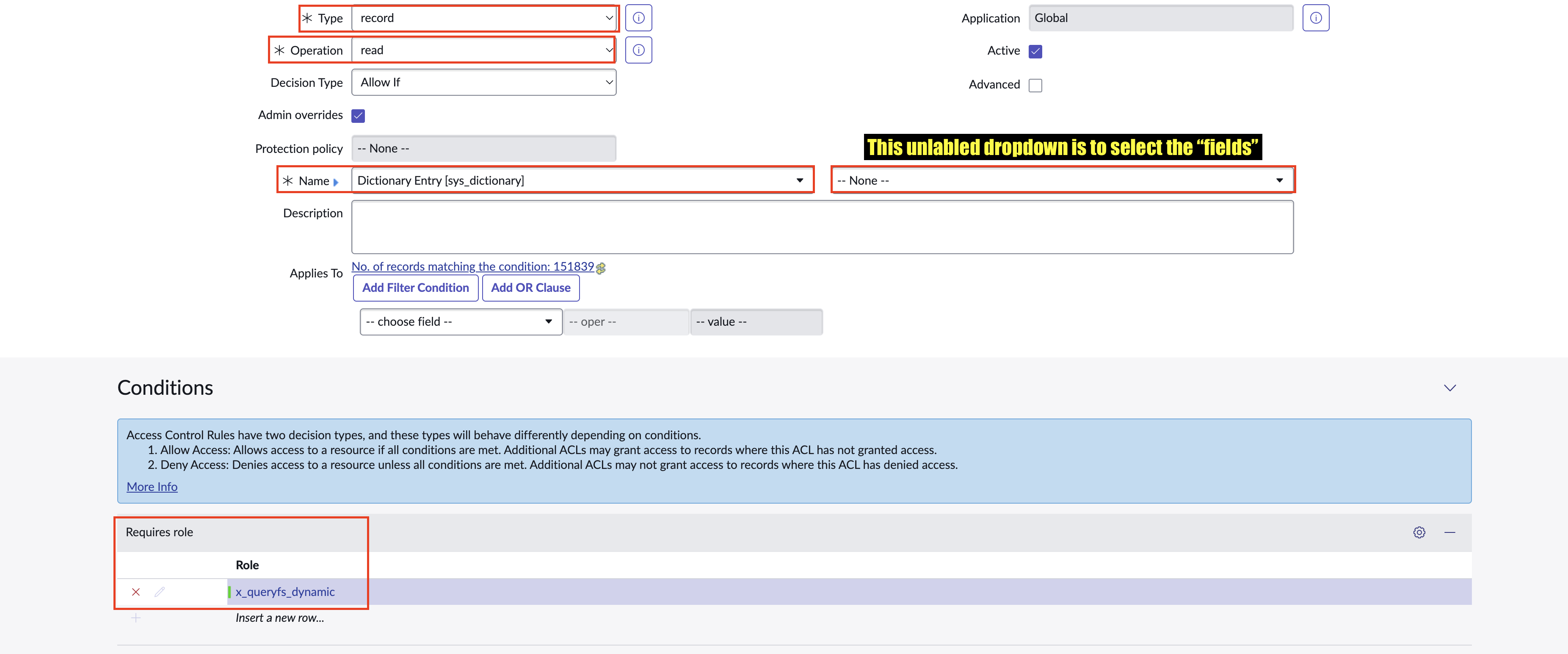Click the info icon next to Type
1568x654 pixels.
638,18
